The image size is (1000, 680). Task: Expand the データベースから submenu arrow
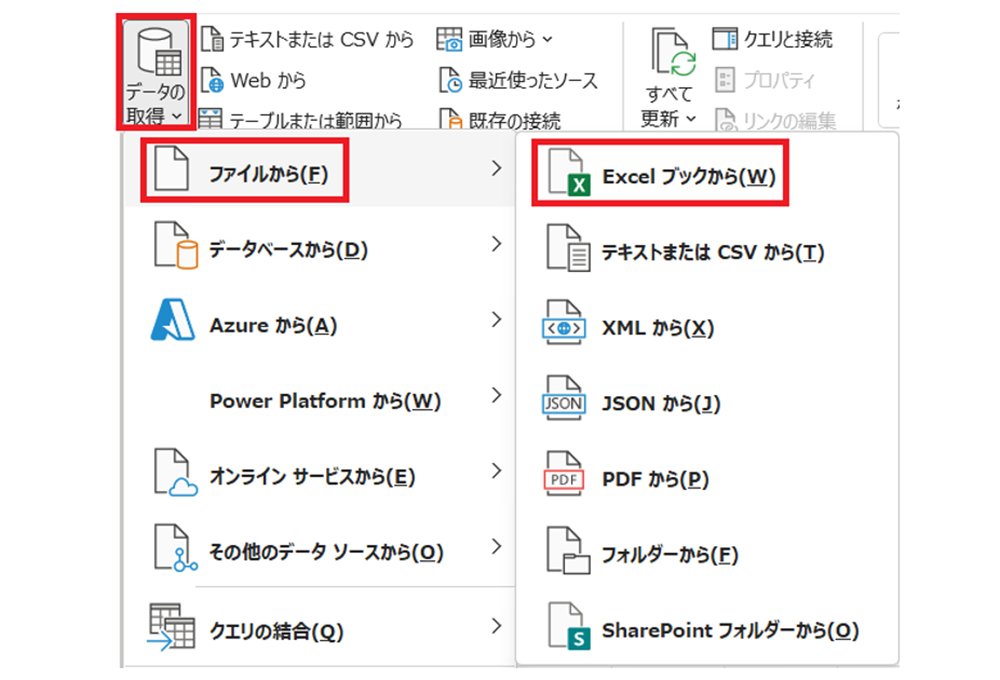click(x=496, y=244)
